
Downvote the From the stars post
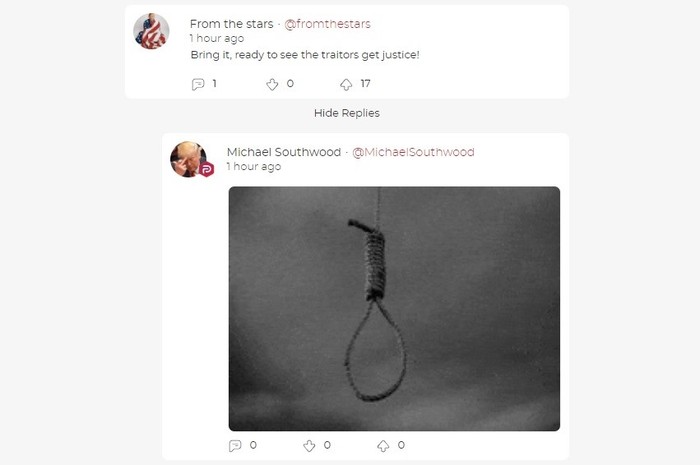pos(272,84)
